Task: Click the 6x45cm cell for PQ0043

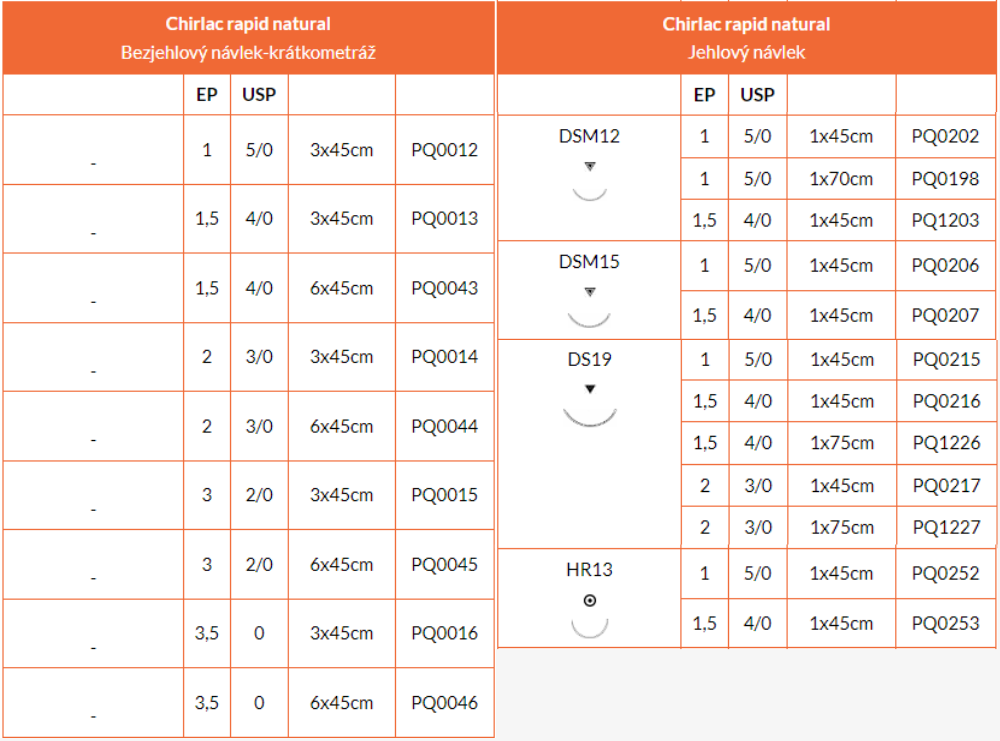Action: coord(342,288)
